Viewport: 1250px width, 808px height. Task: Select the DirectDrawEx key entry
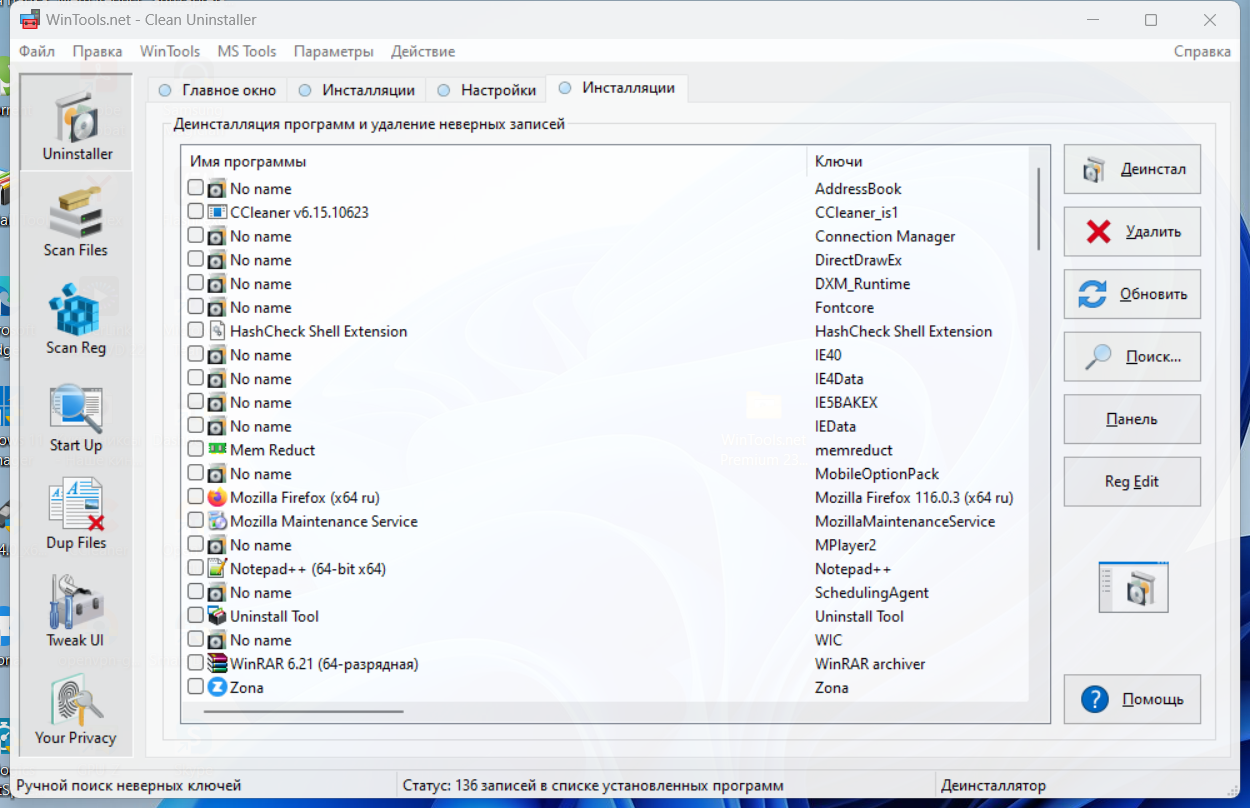858,260
